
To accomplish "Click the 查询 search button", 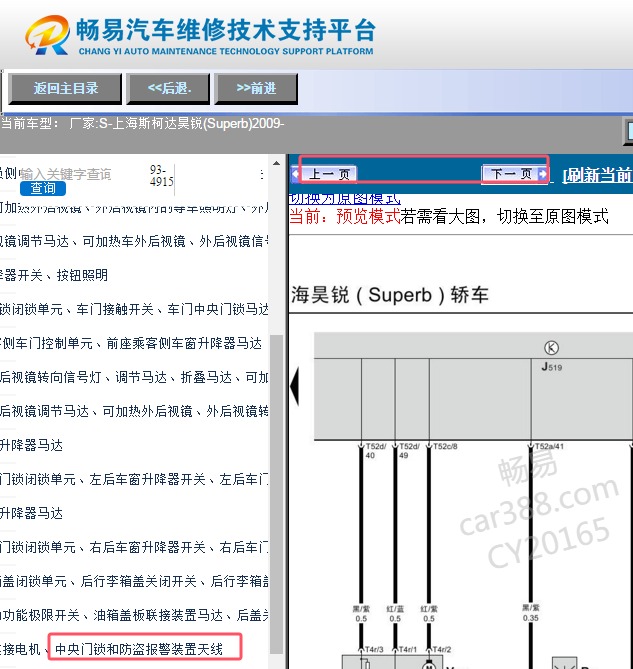I will tap(43, 188).
